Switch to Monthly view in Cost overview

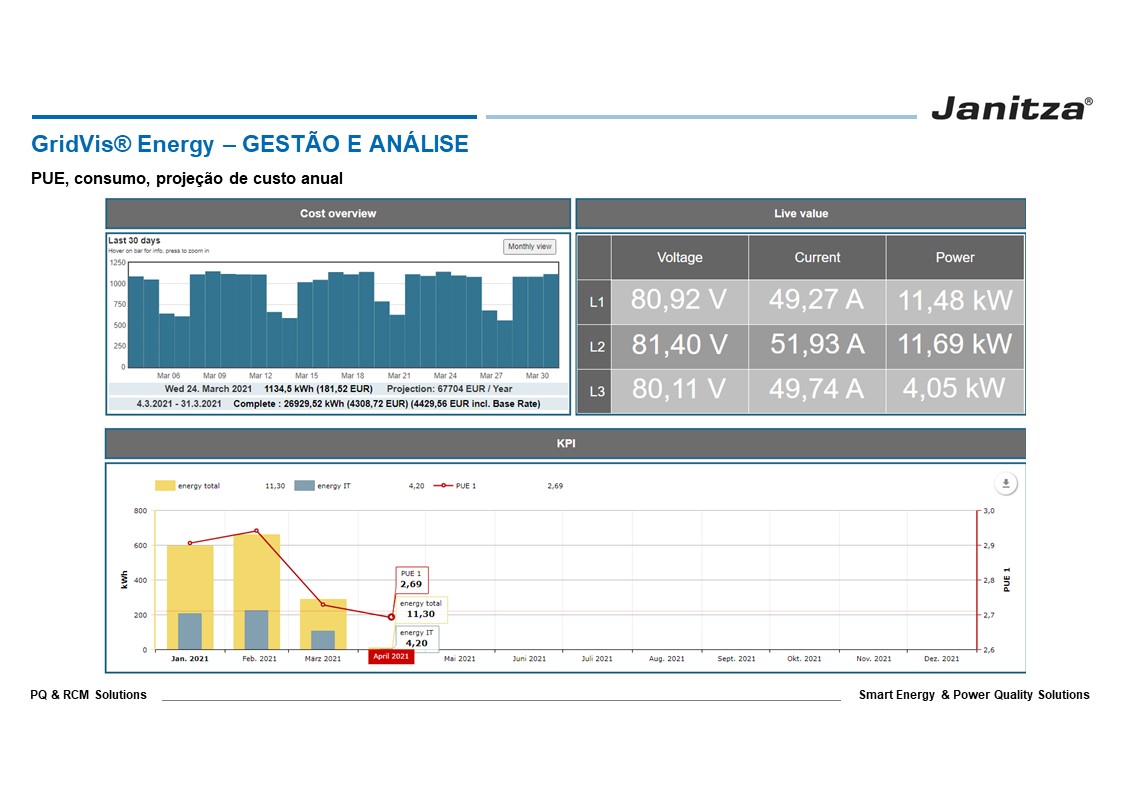tap(529, 247)
